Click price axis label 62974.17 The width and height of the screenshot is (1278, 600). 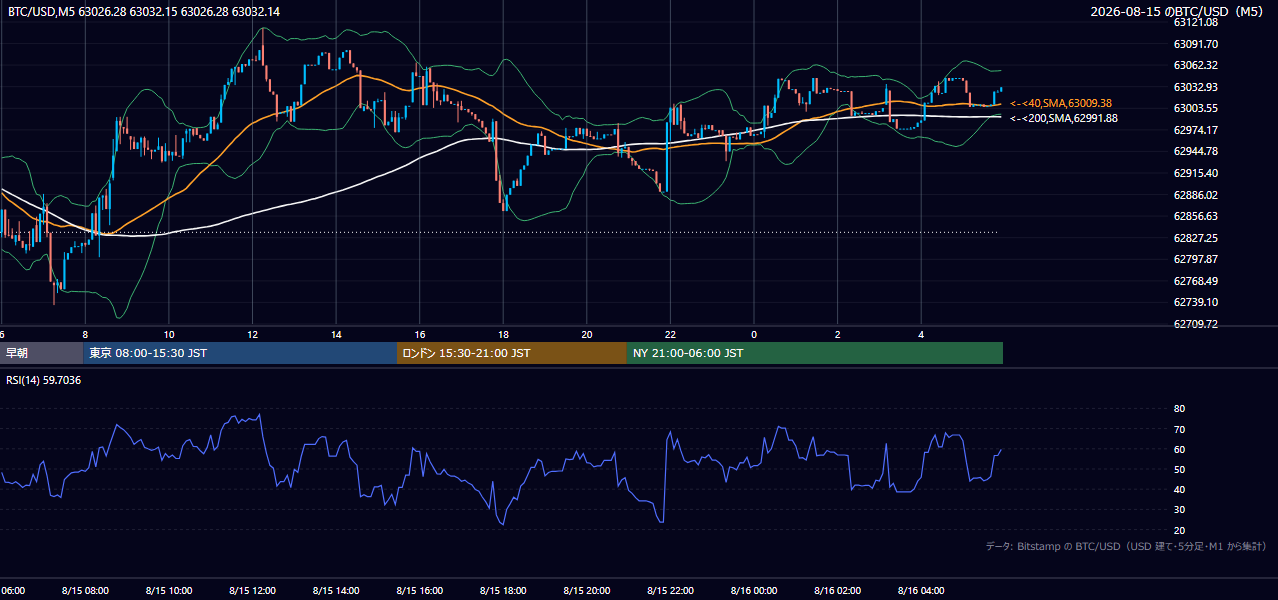[1195, 130]
